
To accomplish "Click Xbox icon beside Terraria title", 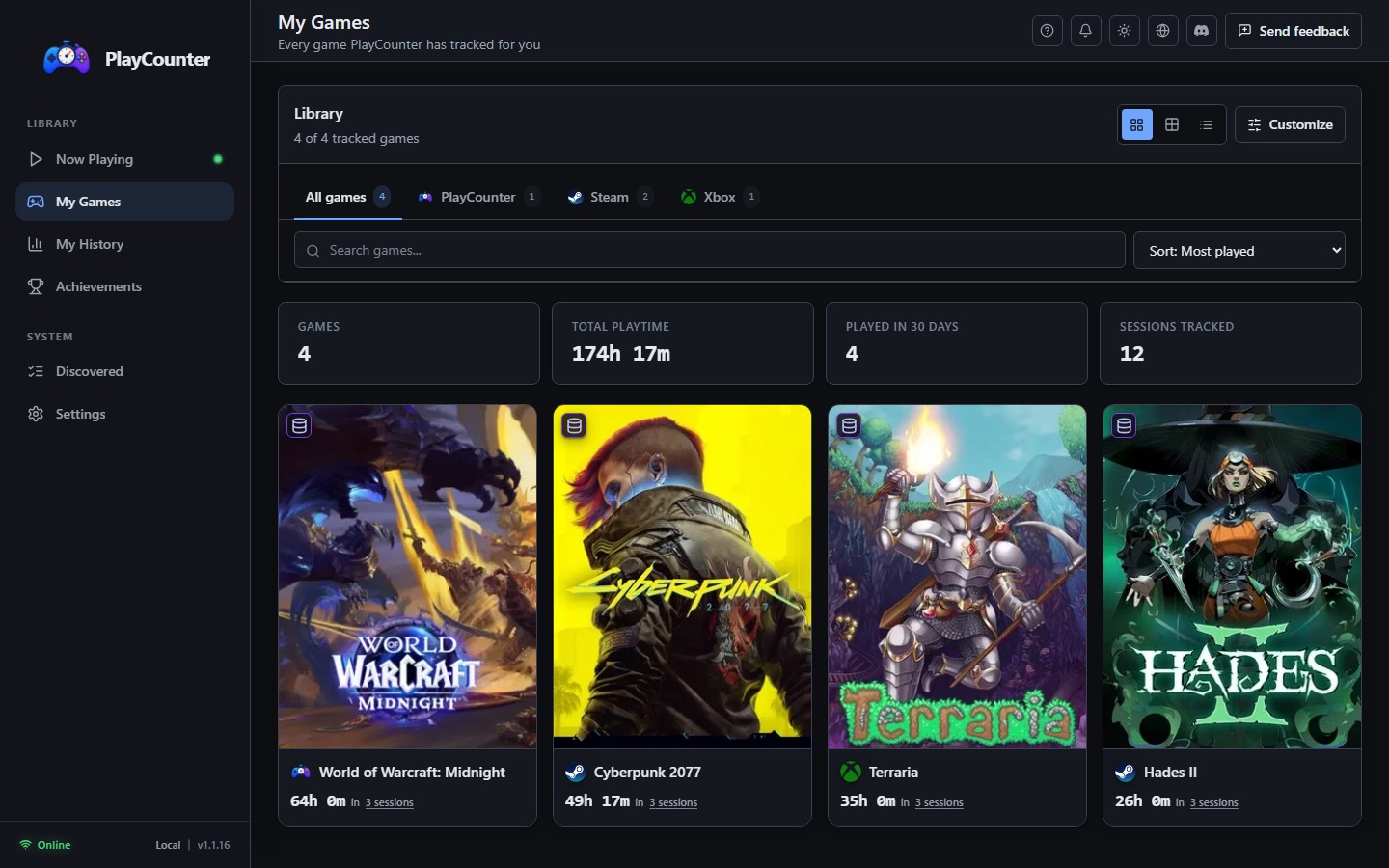I will point(851,772).
